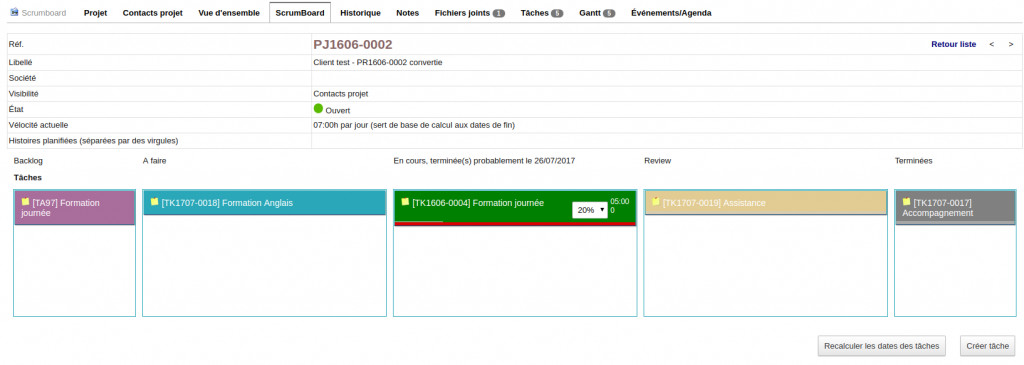
Task: Click the Retour liste link
Action: click(x=953, y=44)
